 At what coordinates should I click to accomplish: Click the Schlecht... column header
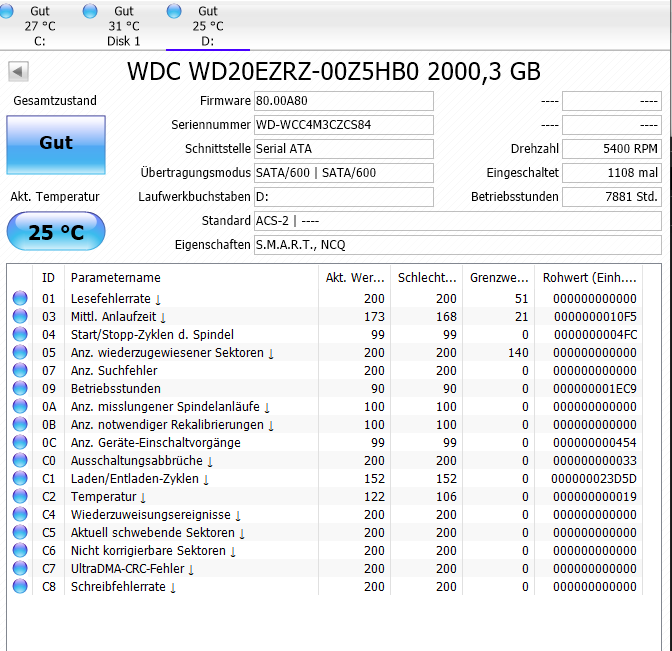point(426,278)
